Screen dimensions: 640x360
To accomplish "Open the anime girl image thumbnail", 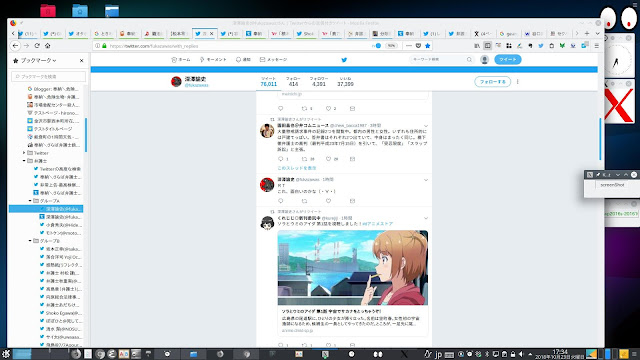I will tap(353, 268).
